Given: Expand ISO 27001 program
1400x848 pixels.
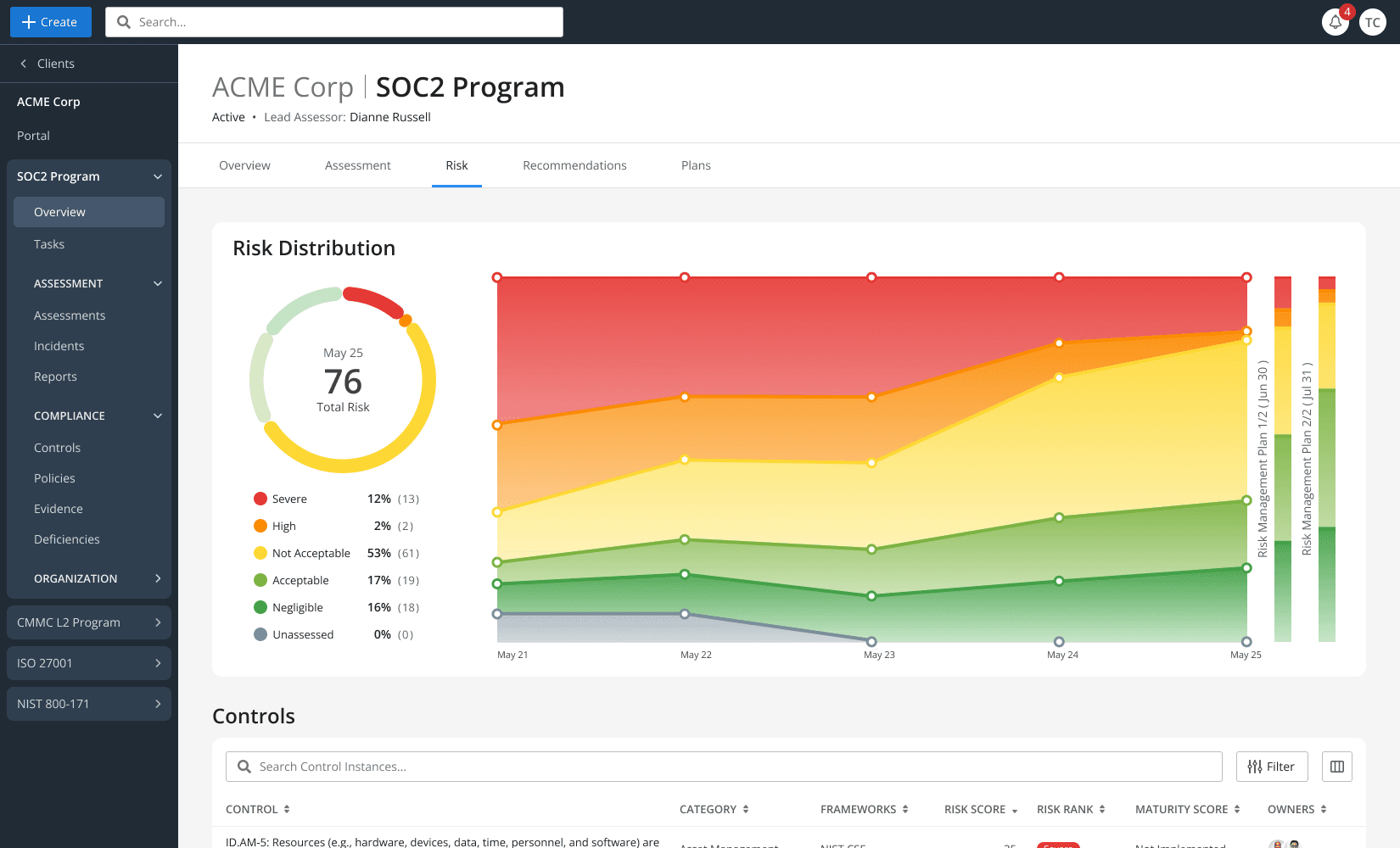Looking at the screenshot, I should 89,663.
